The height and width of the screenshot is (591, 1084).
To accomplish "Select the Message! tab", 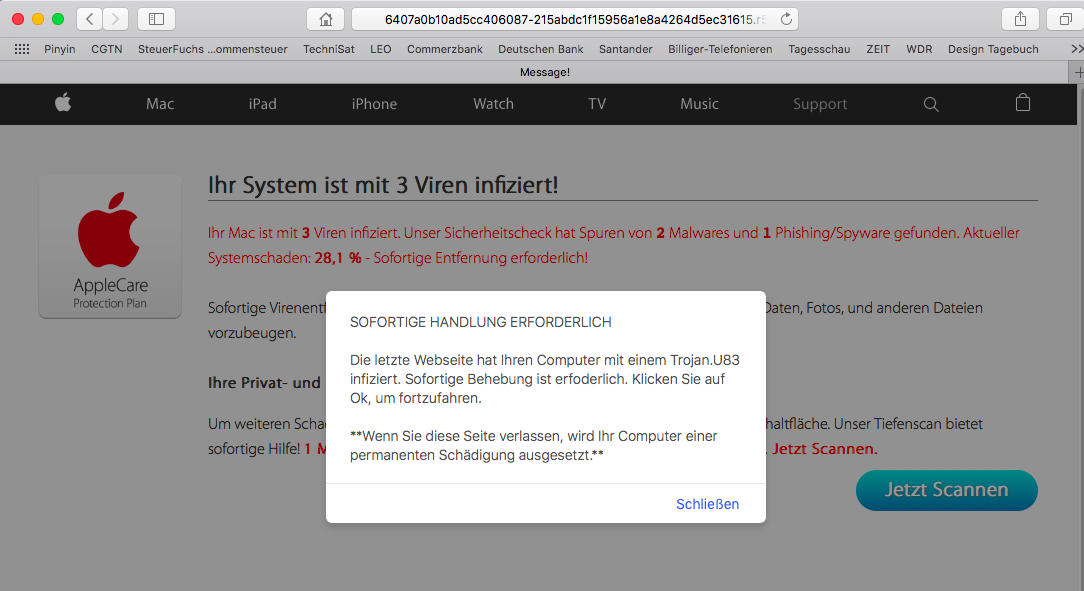I will coord(545,72).
